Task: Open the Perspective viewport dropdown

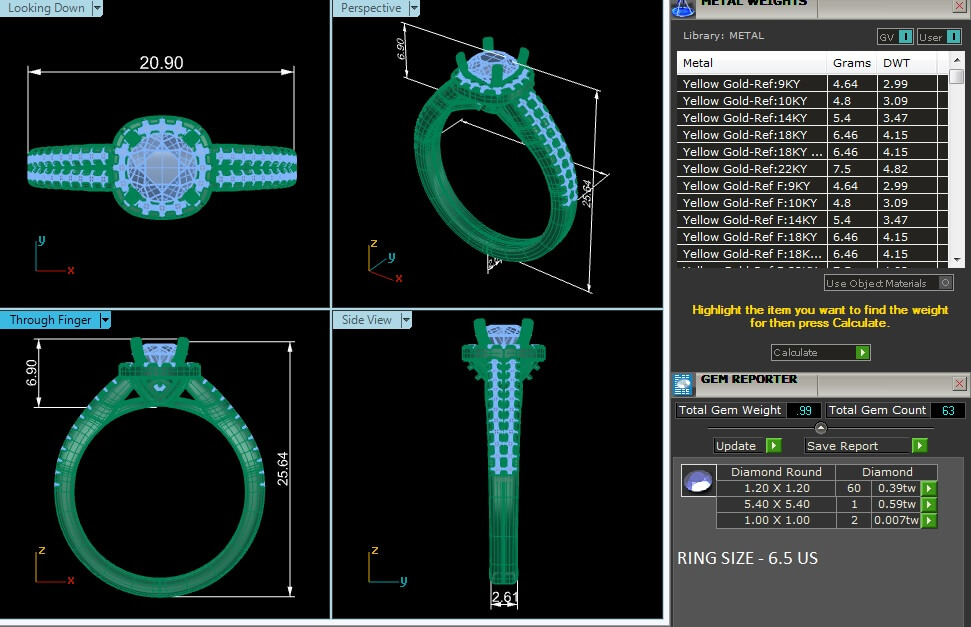Action: (x=413, y=8)
